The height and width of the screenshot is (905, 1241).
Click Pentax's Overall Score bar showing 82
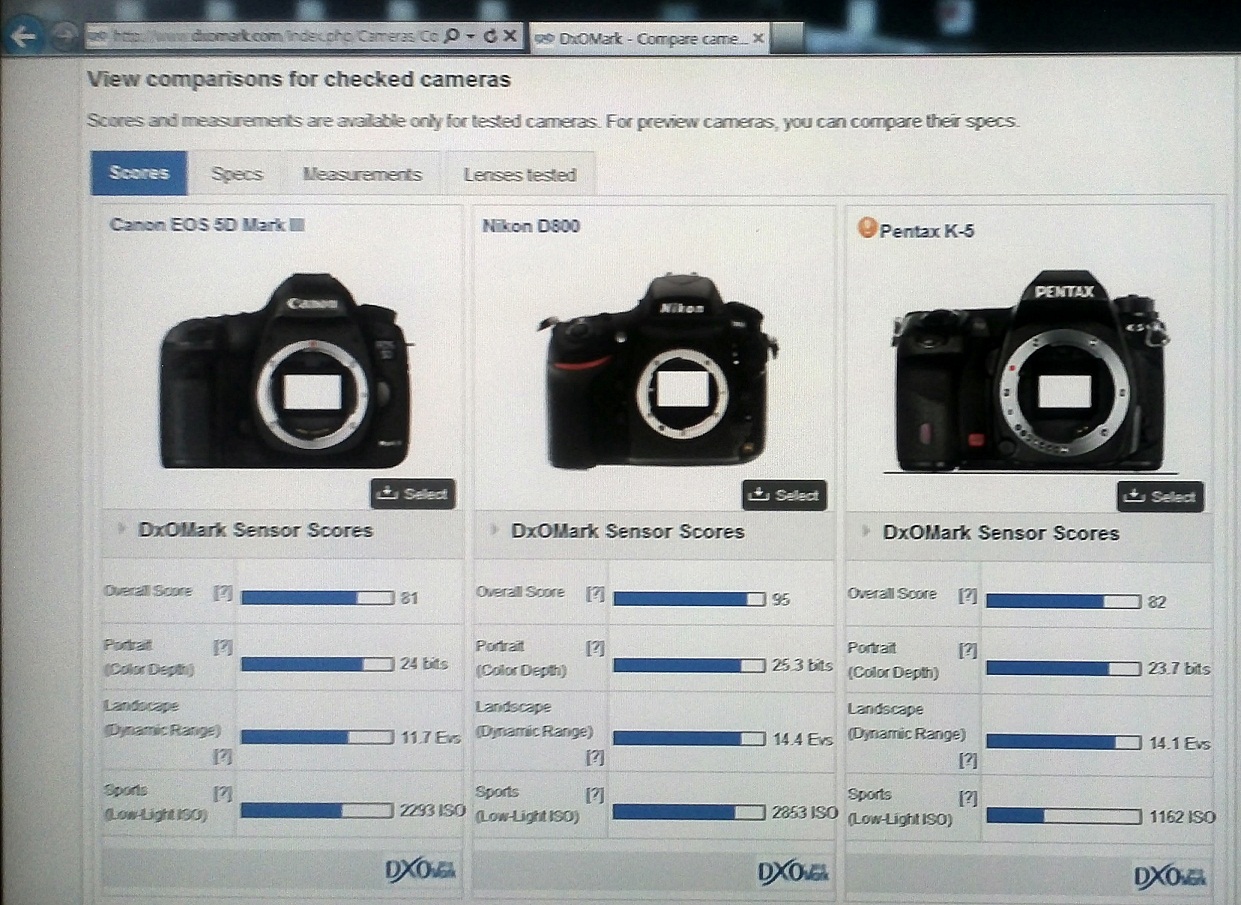1062,601
